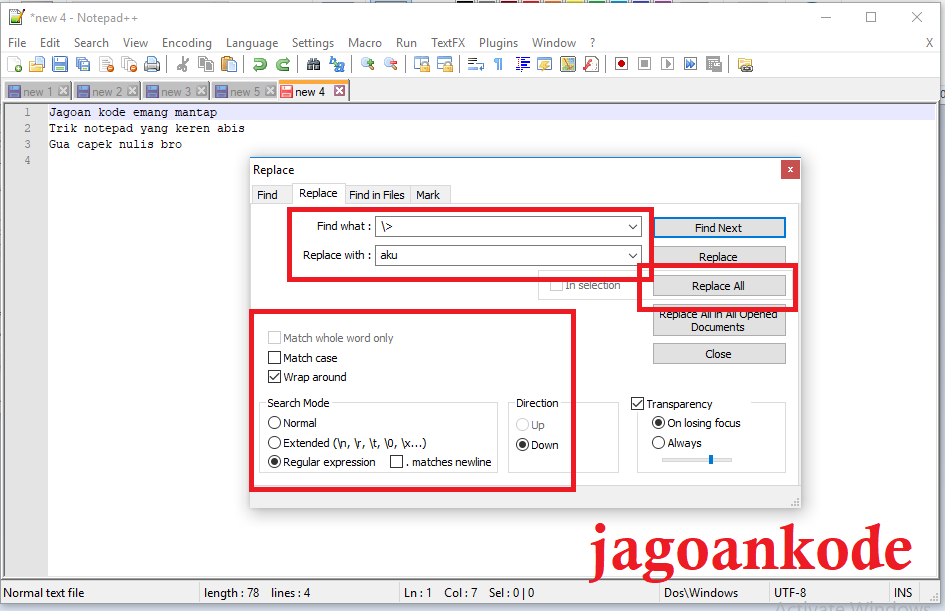945x611 pixels.
Task: Select Always transparency option
Action: 658,442
